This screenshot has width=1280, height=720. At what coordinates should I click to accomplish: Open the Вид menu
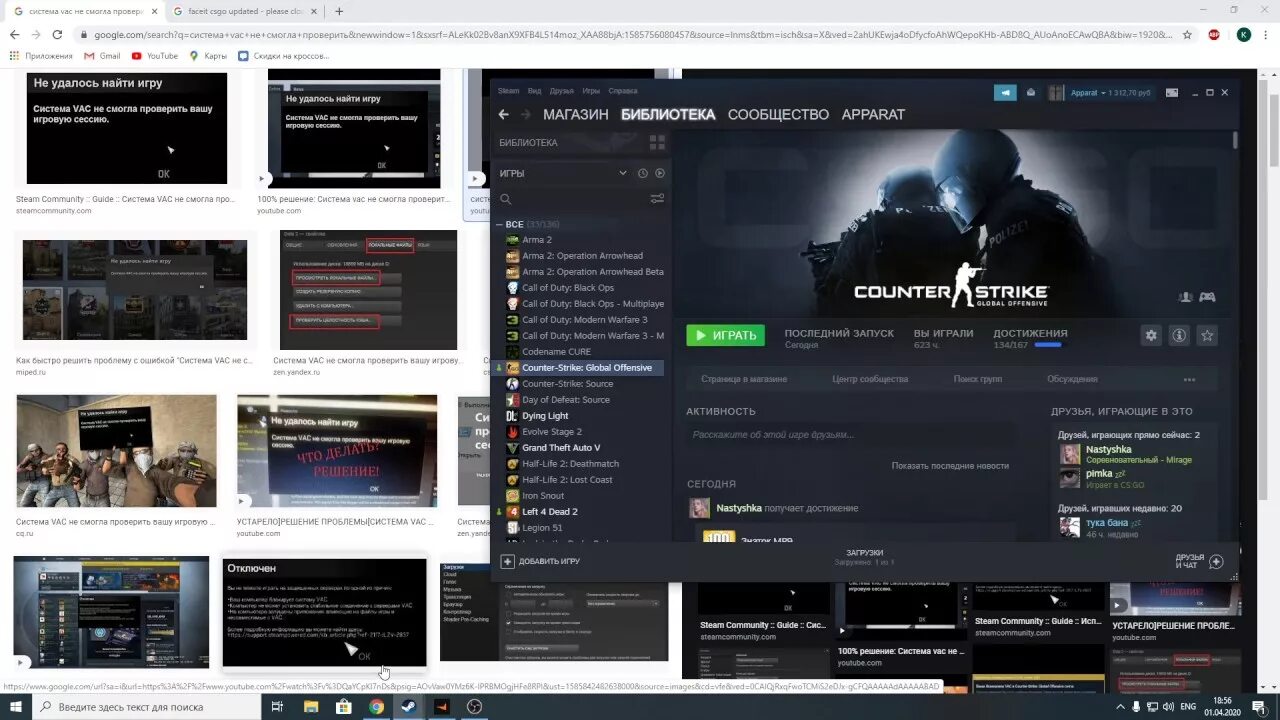[534, 91]
